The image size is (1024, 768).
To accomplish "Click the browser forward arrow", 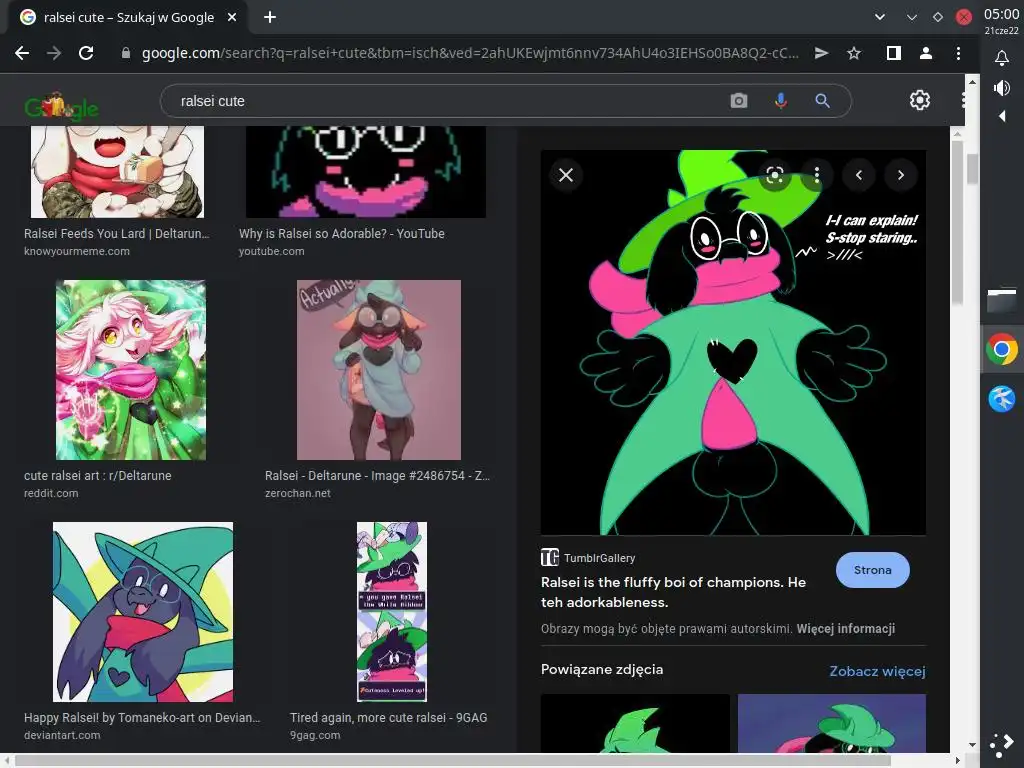I will [54, 54].
